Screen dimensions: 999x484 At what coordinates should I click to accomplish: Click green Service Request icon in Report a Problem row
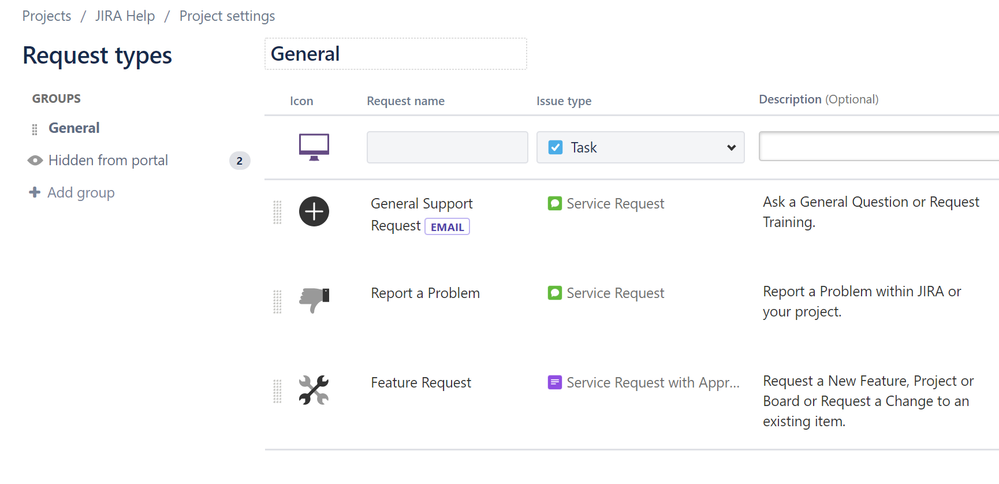pyautogui.click(x=555, y=293)
